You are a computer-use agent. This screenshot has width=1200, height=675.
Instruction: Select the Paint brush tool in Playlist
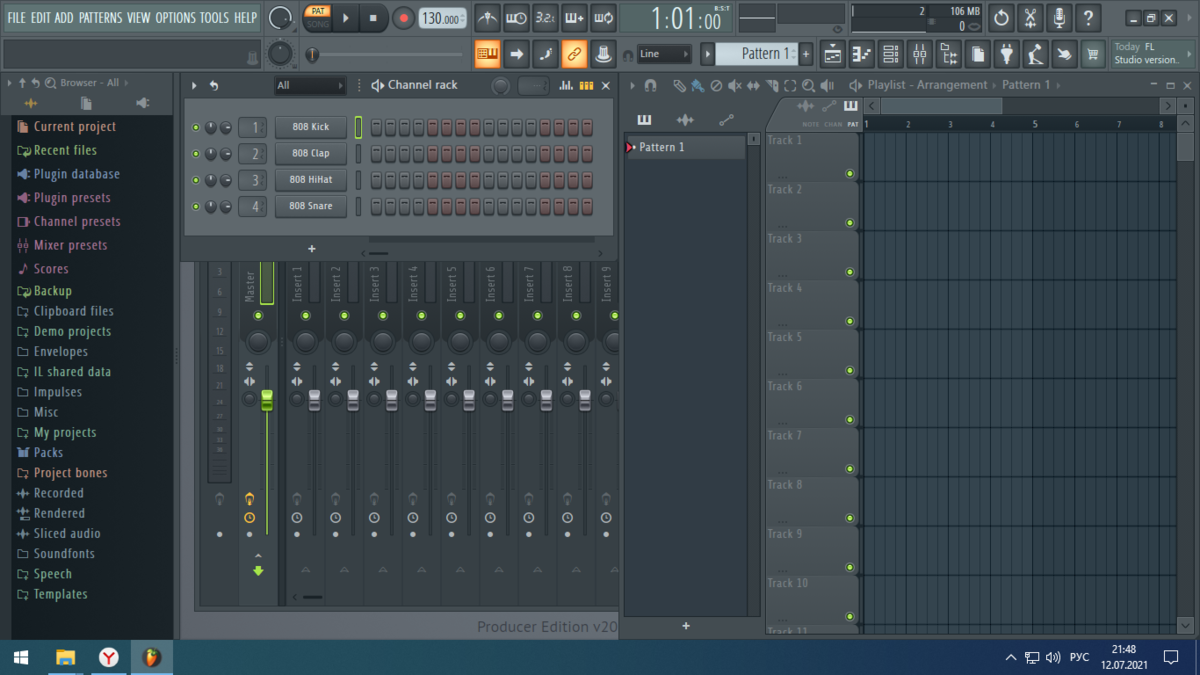point(697,86)
